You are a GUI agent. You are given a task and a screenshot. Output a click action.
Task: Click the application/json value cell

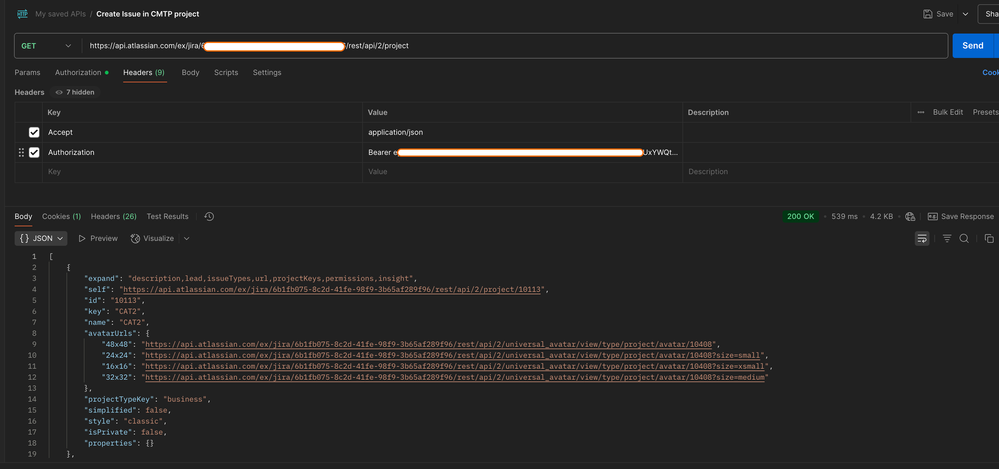pyautogui.click(x=522, y=133)
